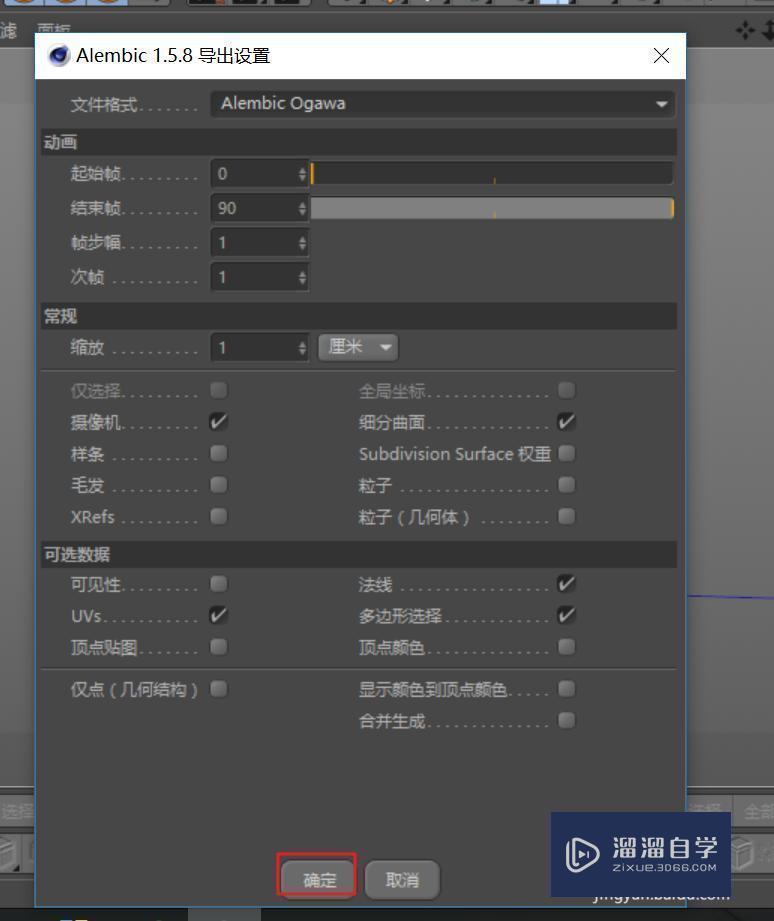Click the 起始帧 slider track

tap(492, 174)
